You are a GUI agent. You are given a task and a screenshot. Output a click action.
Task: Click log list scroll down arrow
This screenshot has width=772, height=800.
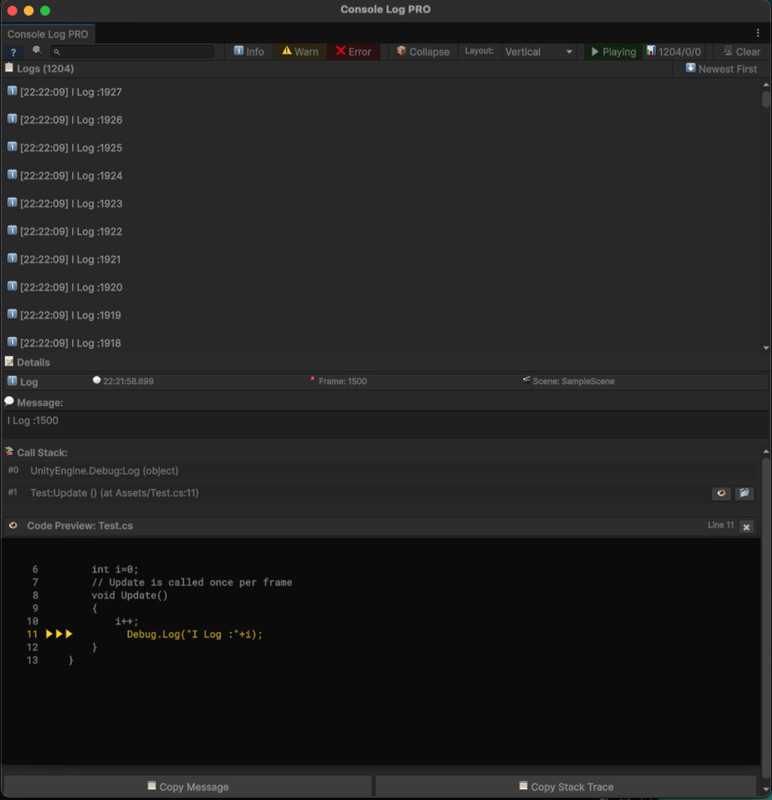766,348
